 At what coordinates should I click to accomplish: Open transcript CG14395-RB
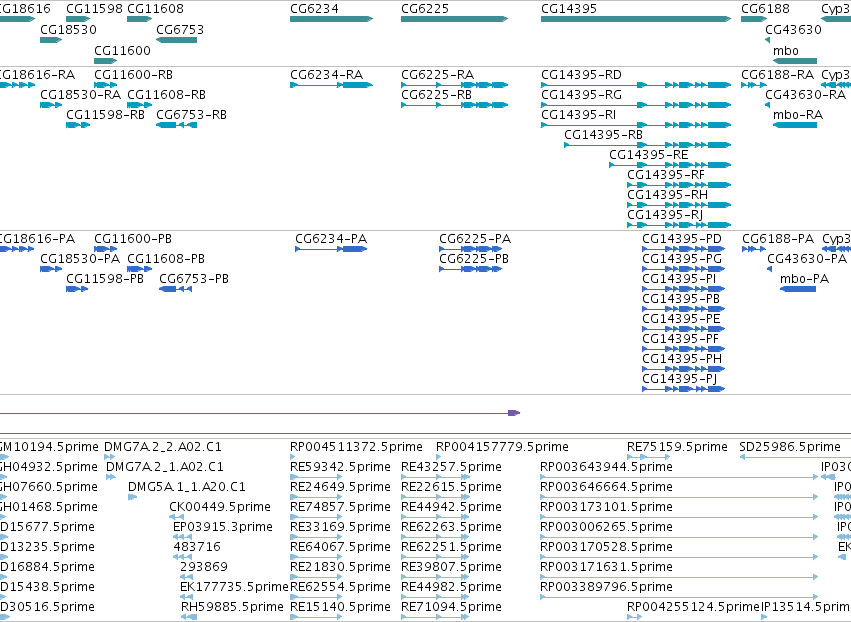604,135
